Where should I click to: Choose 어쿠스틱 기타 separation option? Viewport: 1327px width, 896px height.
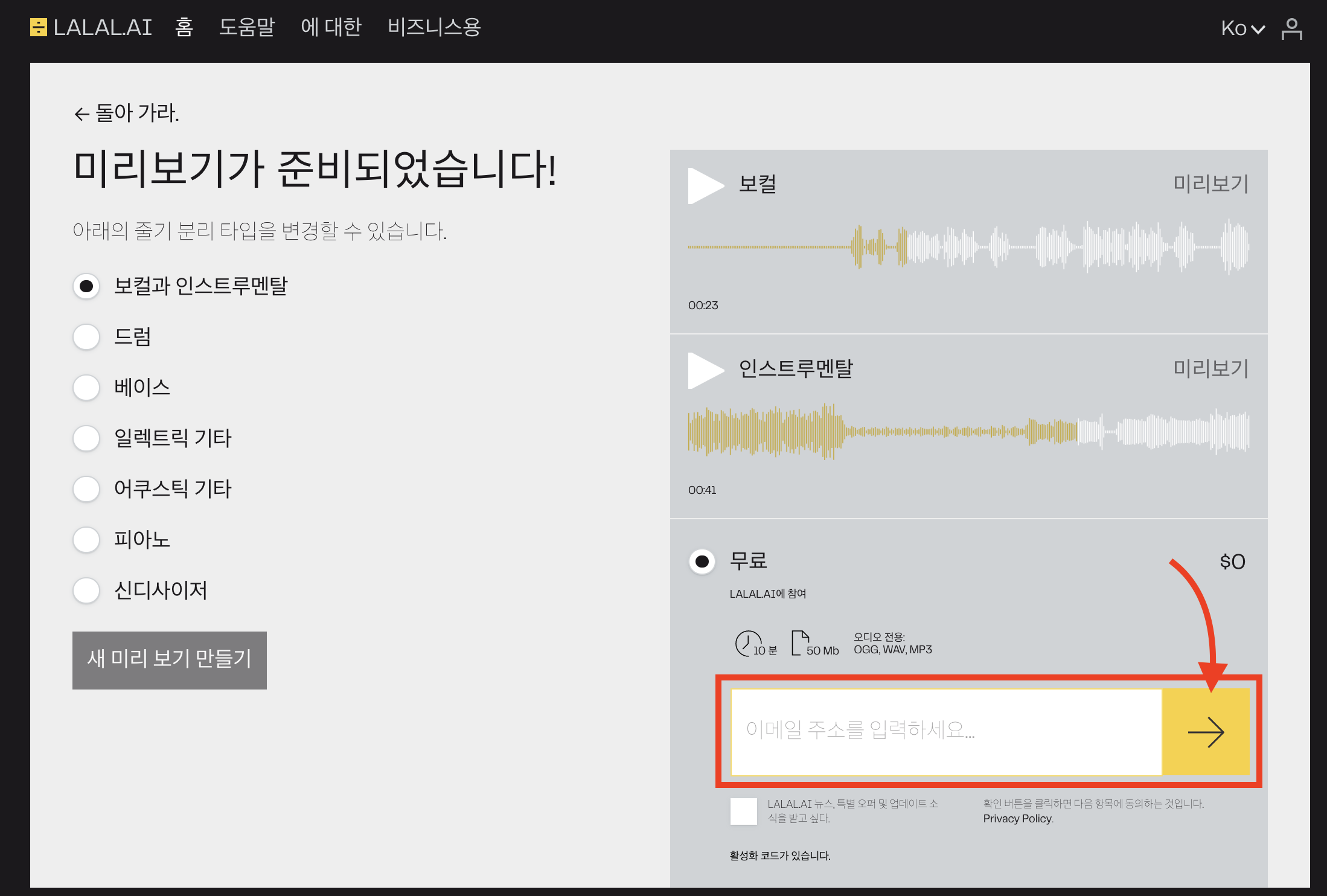coord(86,489)
